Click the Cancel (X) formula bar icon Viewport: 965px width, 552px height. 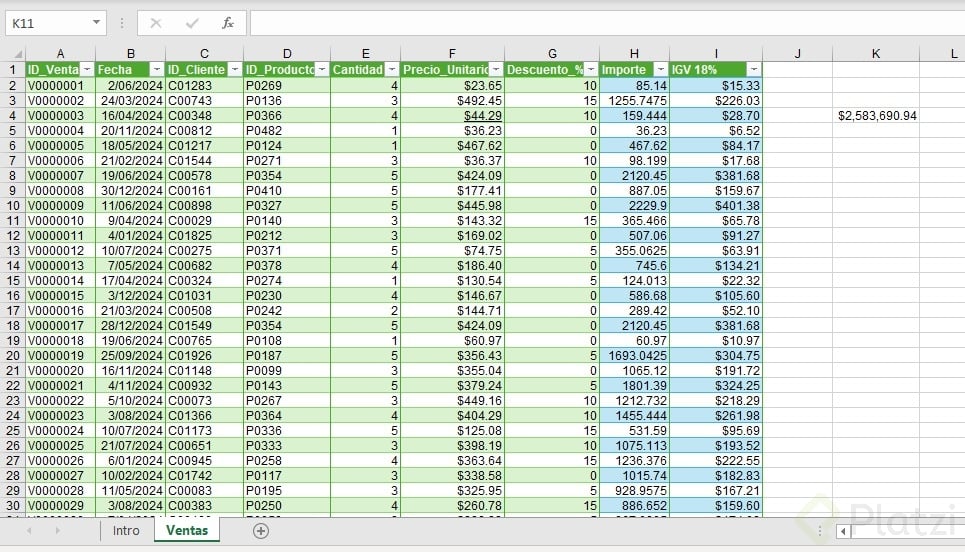[x=156, y=23]
